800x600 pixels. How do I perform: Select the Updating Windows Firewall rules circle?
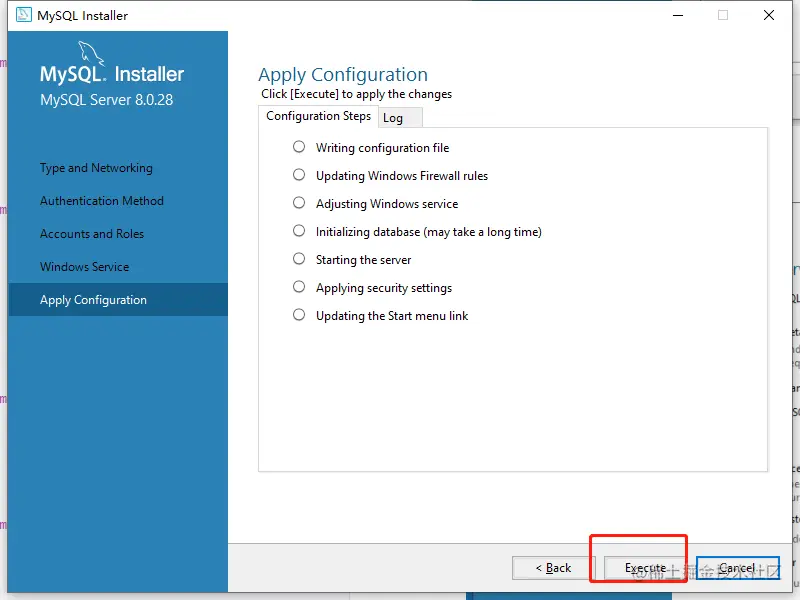(299, 175)
